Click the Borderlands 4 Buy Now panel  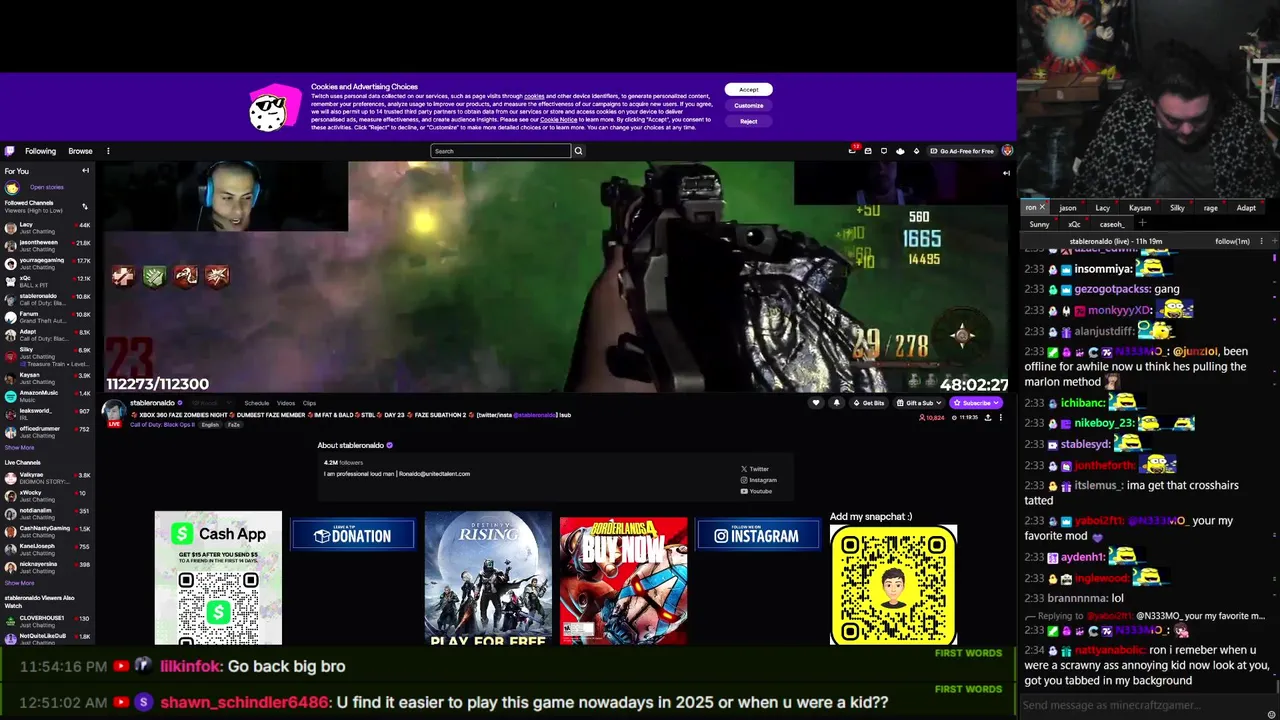point(623,580)
